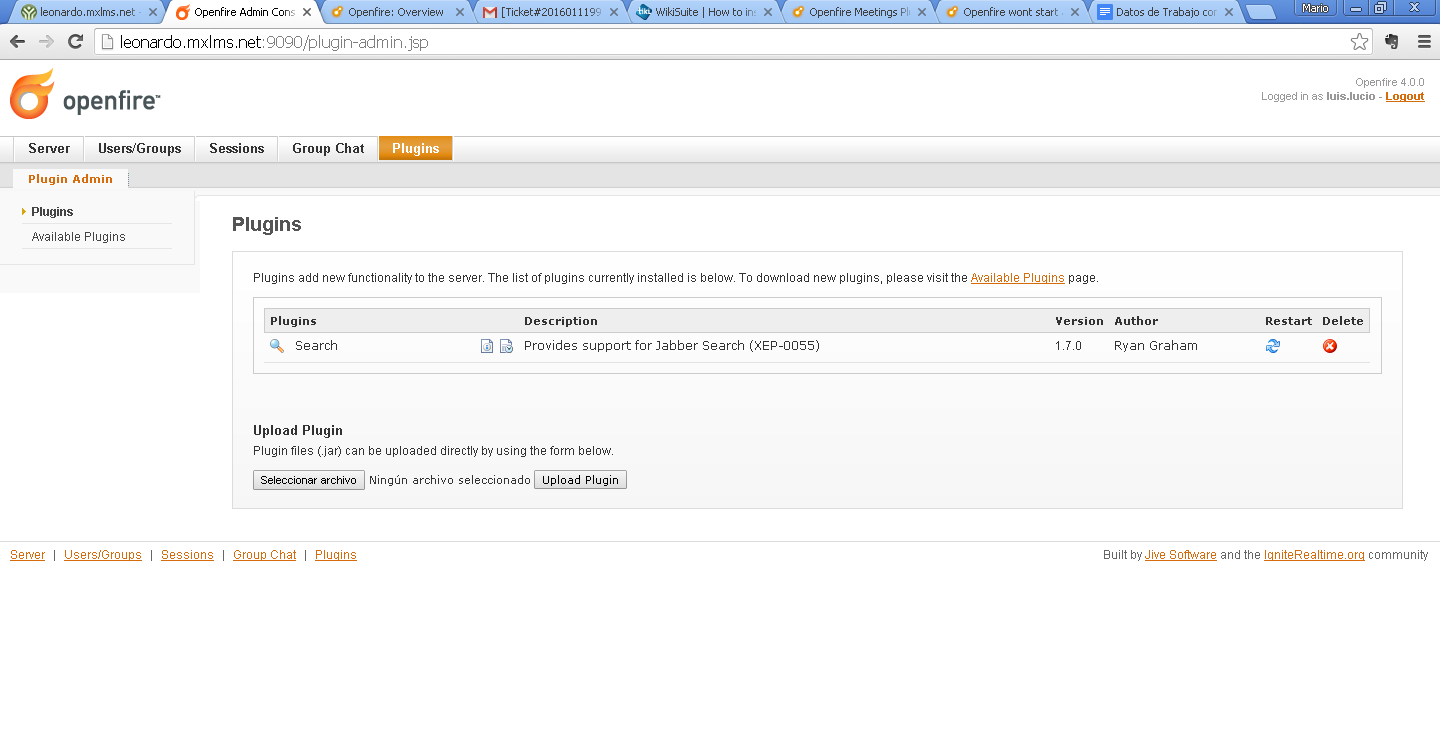Switch to the Ticket Gmail tab
Image resolution: width=1440 pixels, height=755 pixels.
(x=548, y=13)
